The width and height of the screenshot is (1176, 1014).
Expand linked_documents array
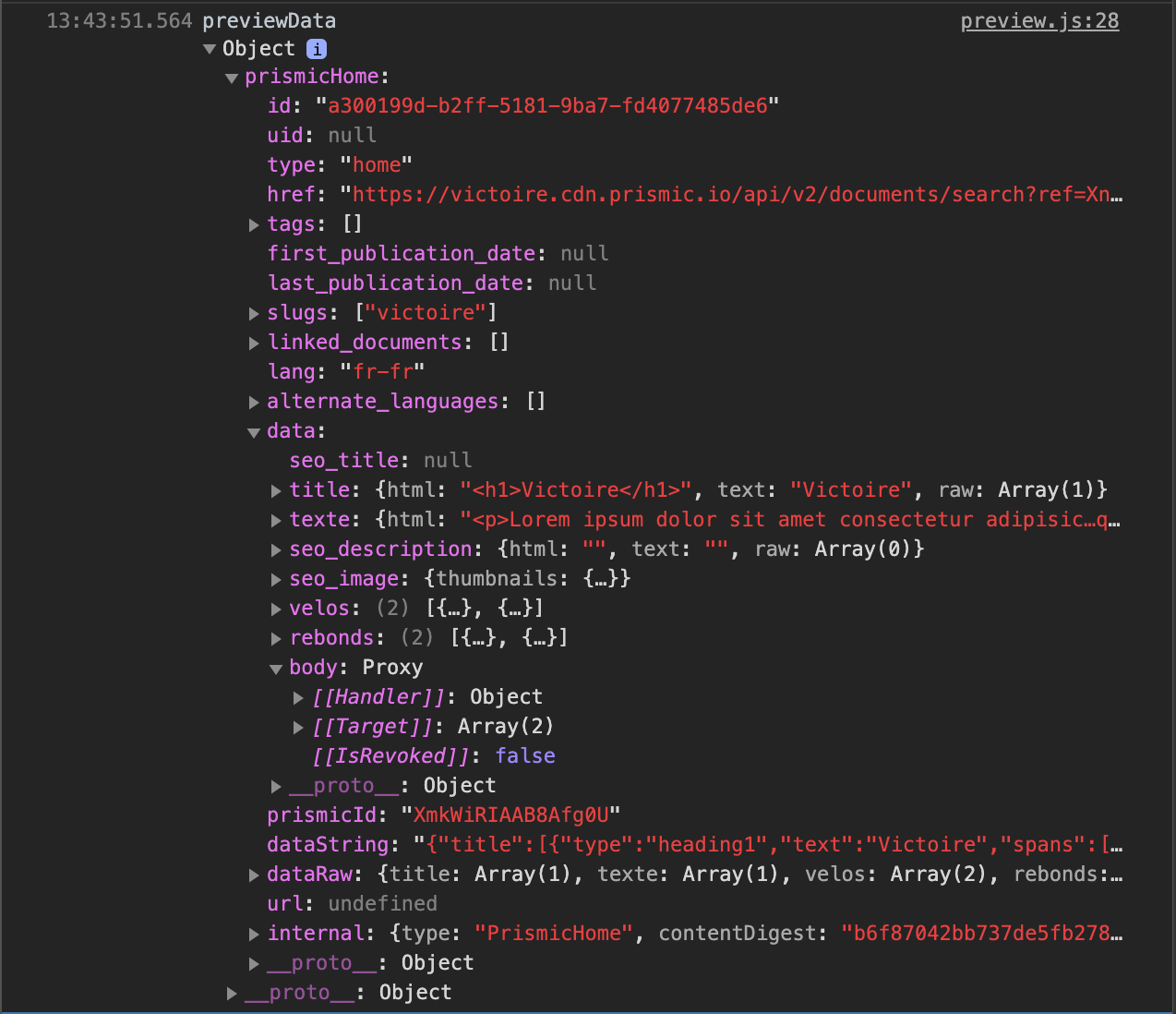(254, 343)
